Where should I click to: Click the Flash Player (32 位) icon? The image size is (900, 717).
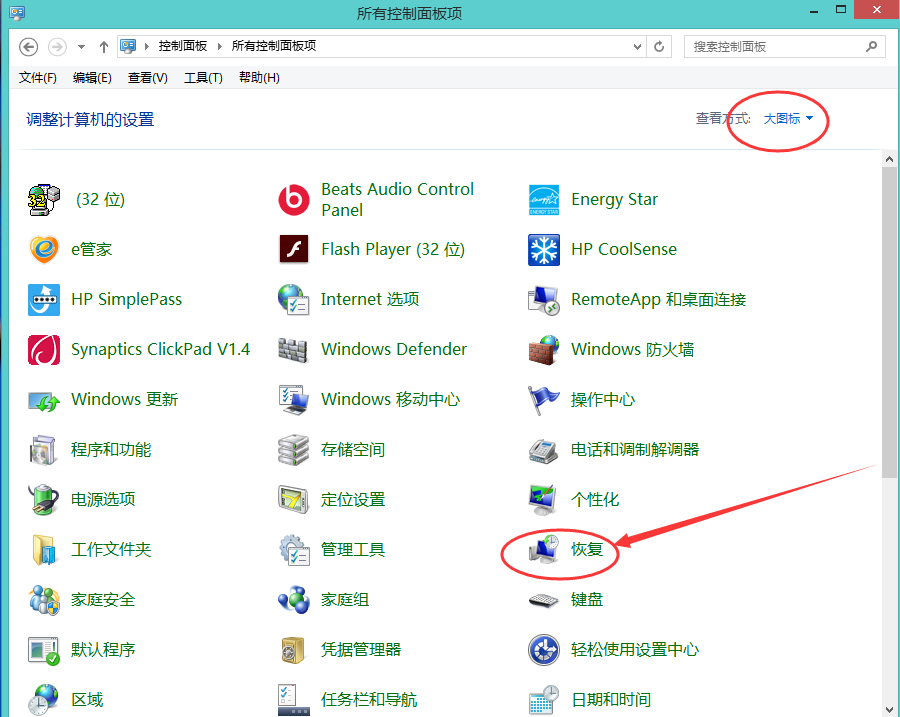(x=294, y=249)
